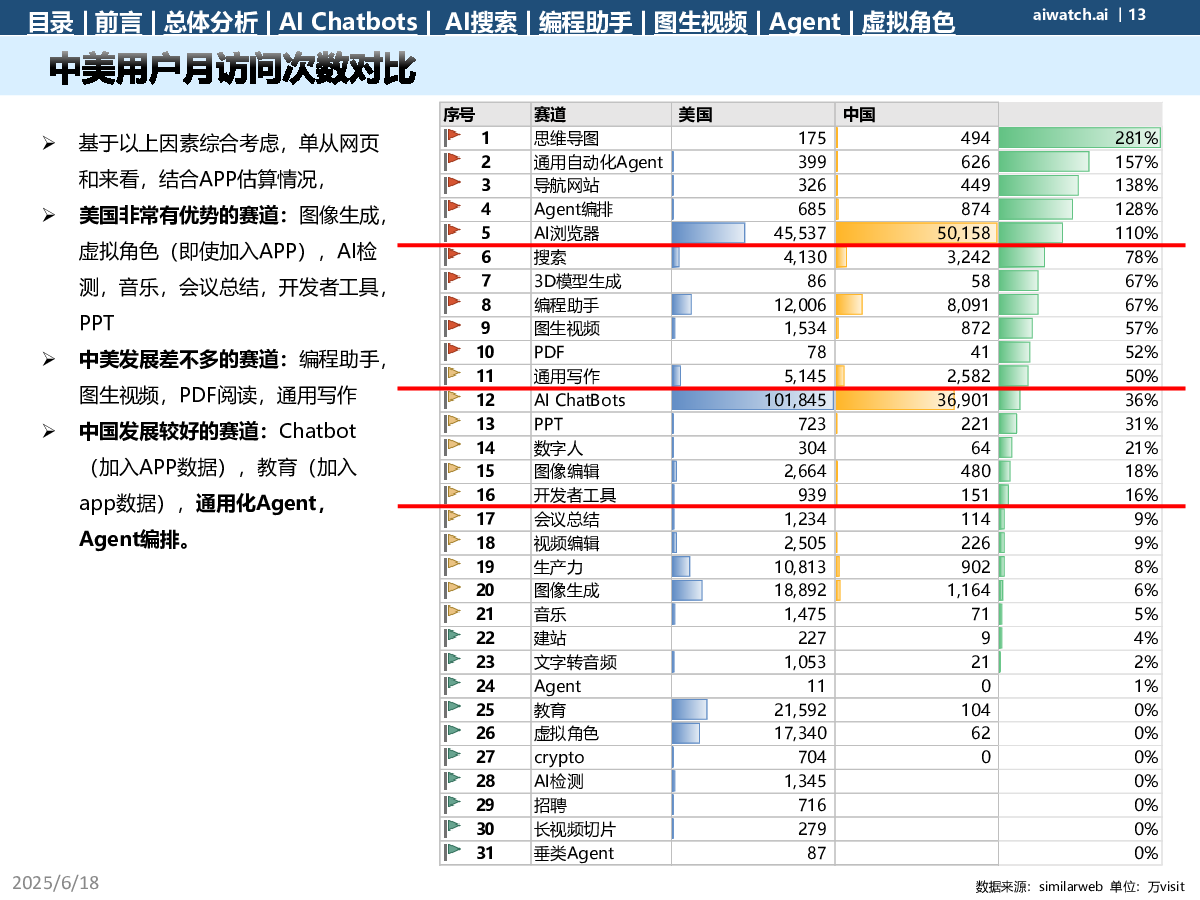Viewport: 1200px width, 900px height.
Task: Click the 序号 column header
Action: click(x=484, y=114)
